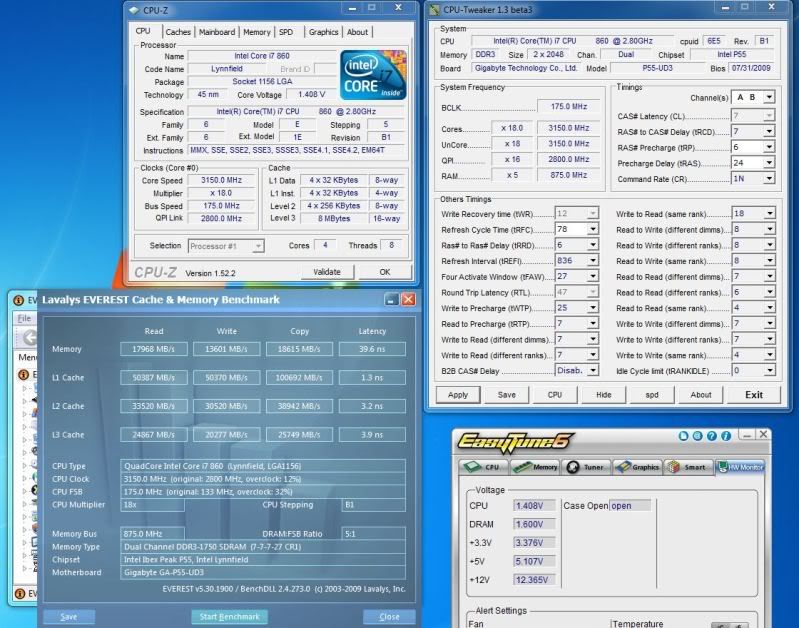Open the Refresh Cycle Time (tRFC) dropdown
799x628 pixels.
click(592, 229)
